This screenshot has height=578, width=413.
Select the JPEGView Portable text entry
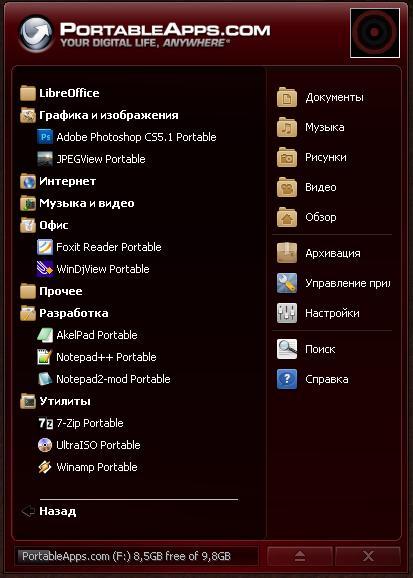101,159
